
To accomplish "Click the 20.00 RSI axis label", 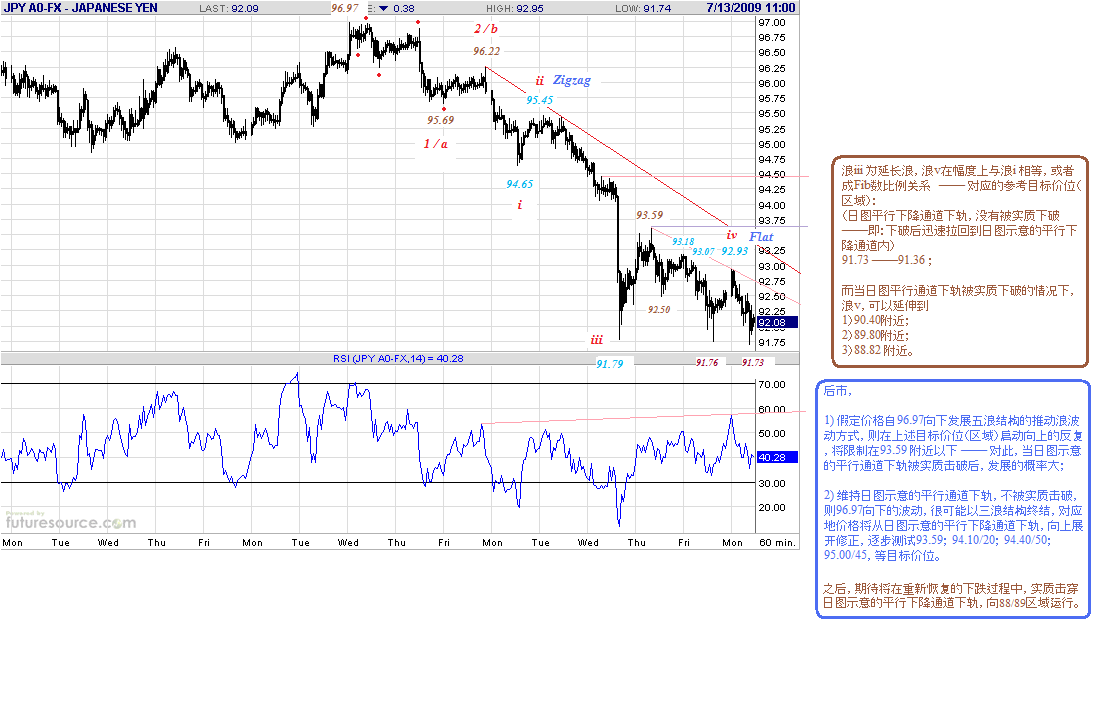I will tap(772, 508).
